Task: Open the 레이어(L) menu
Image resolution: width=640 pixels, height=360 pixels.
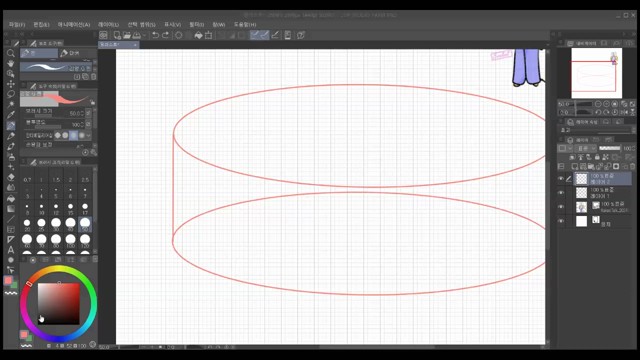Action: click(109, 24)
